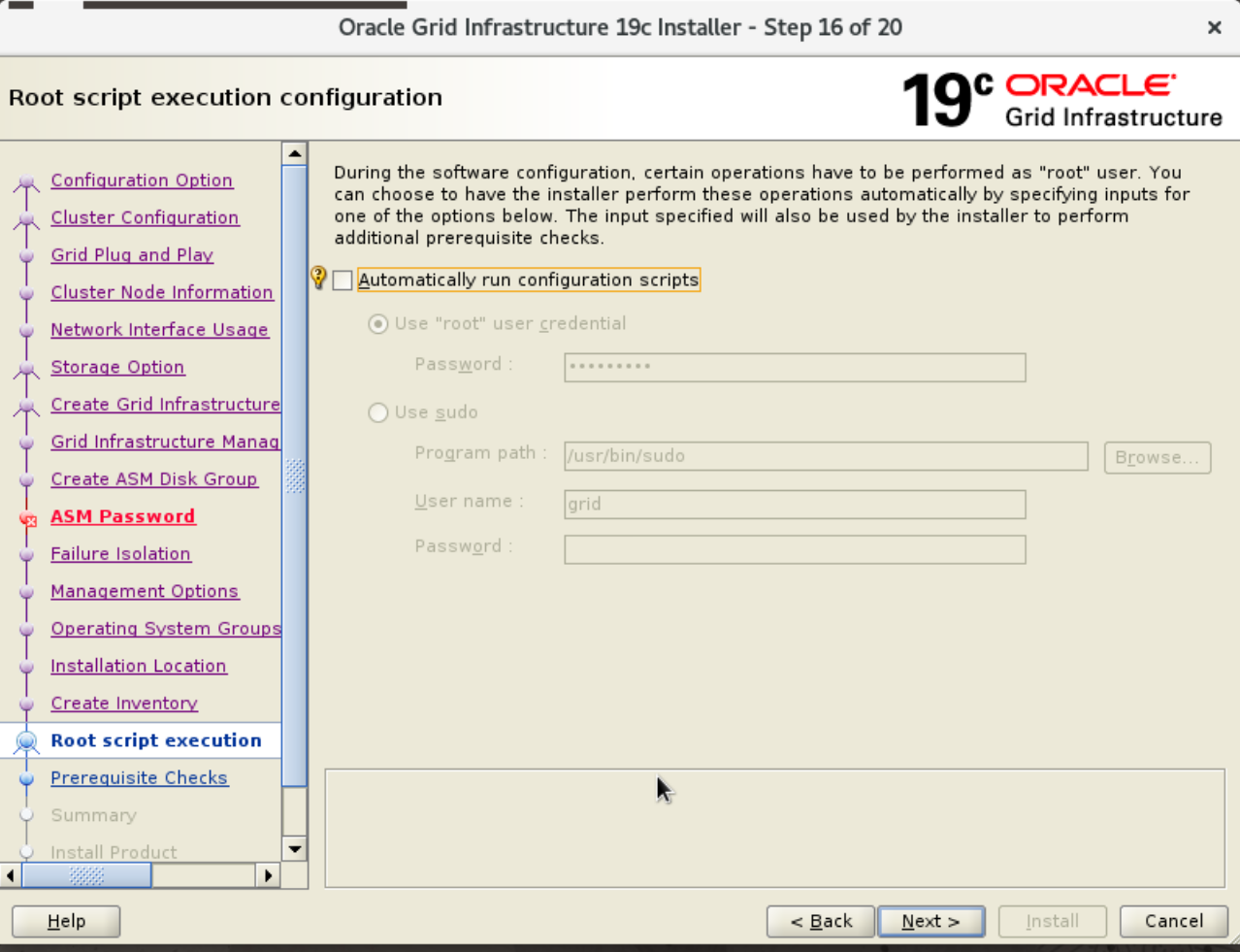The width and height of the screenshot is (1240, 952).
Task: Click the Help button
Action: coord(66,922)
